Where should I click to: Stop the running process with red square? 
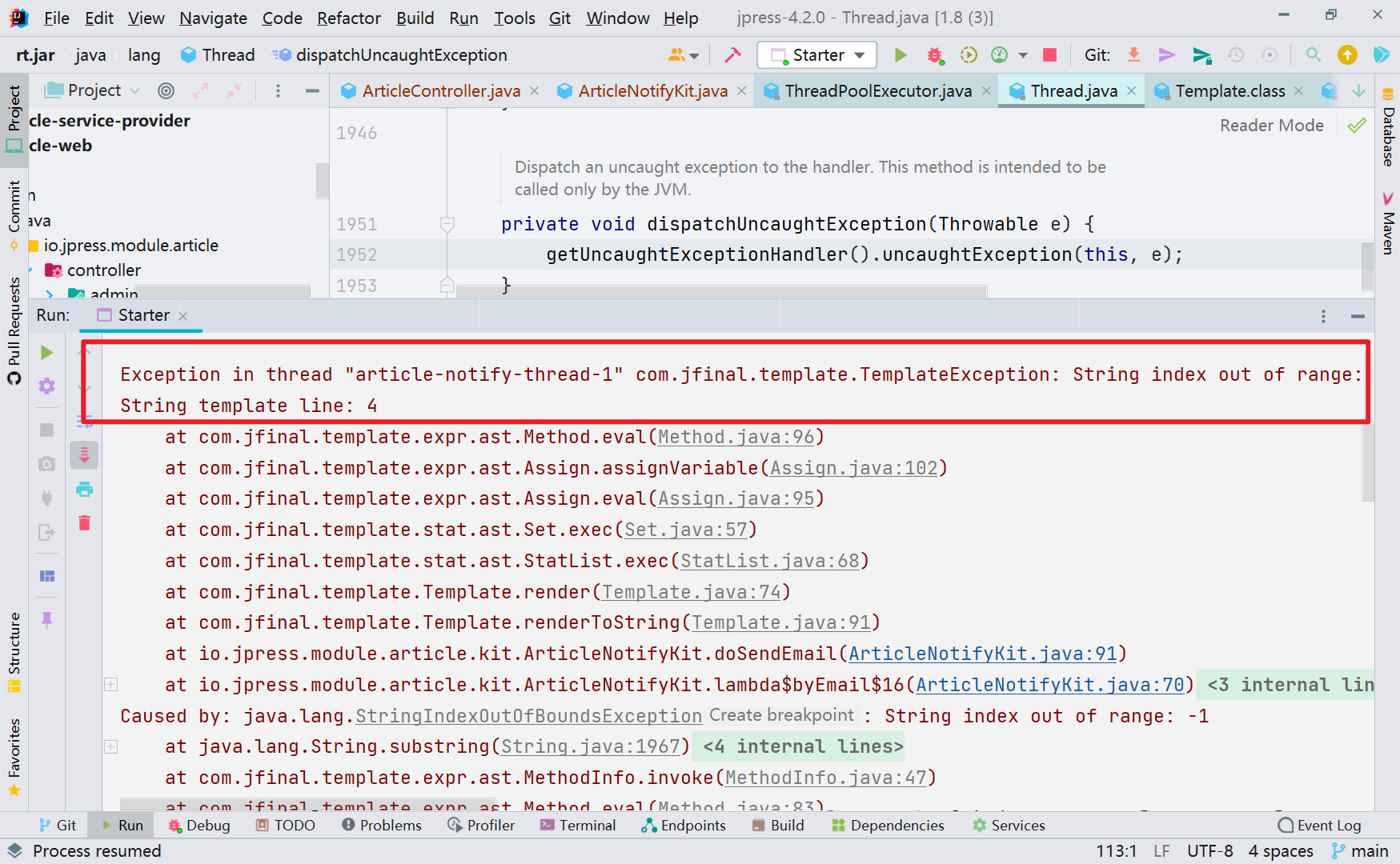1049,55
